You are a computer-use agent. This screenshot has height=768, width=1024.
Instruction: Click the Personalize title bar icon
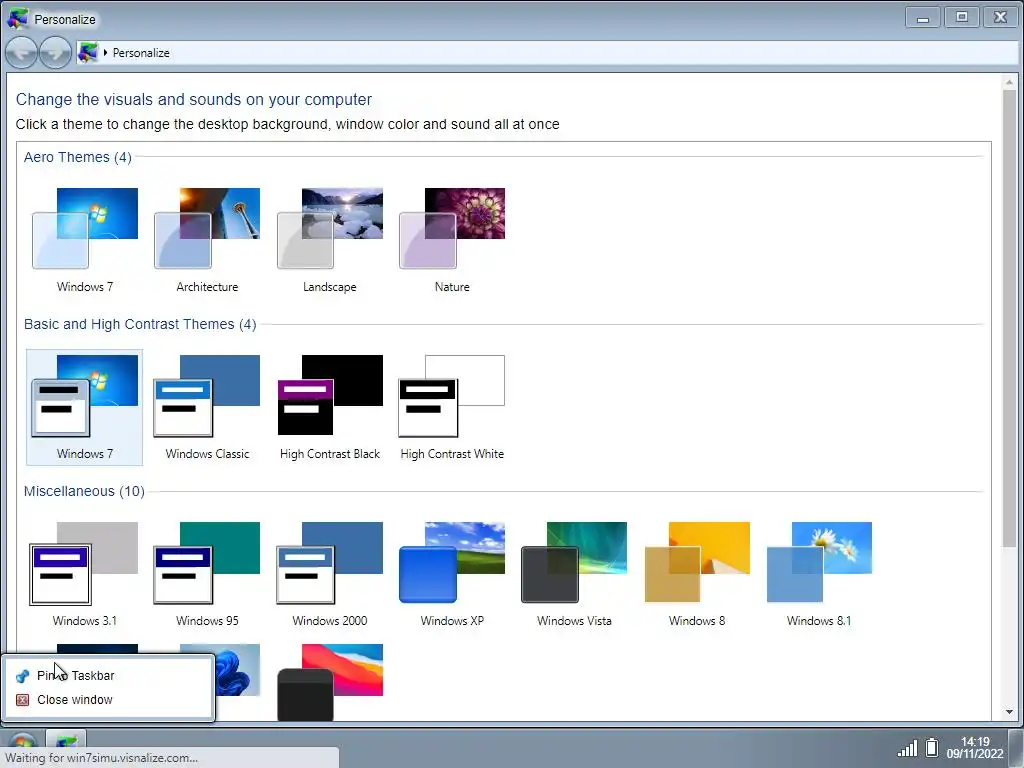18,19
